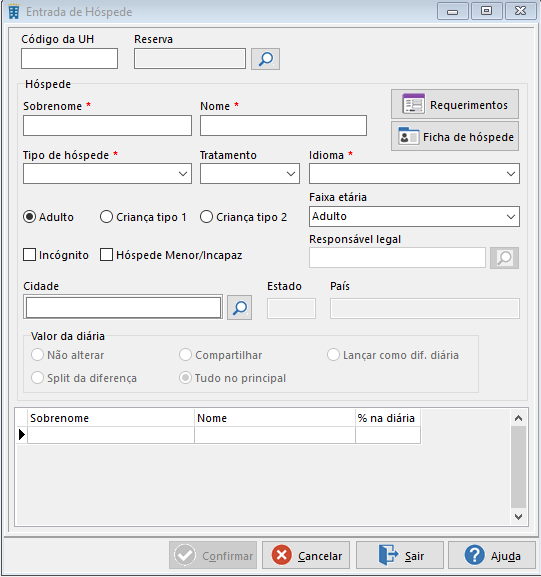The width and height of the screenshot is (541, 577).
Task: Click the País field
Action: tap(425, 308)
